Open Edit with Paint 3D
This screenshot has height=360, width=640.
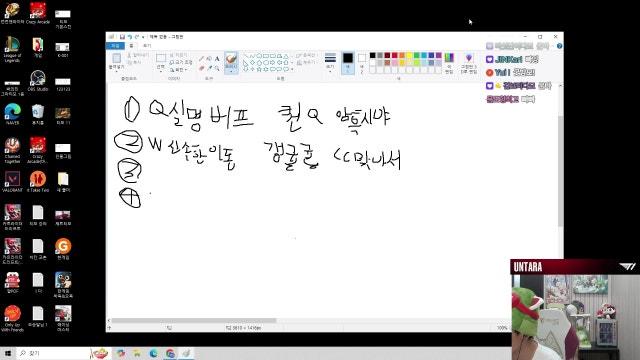(469, 62)
